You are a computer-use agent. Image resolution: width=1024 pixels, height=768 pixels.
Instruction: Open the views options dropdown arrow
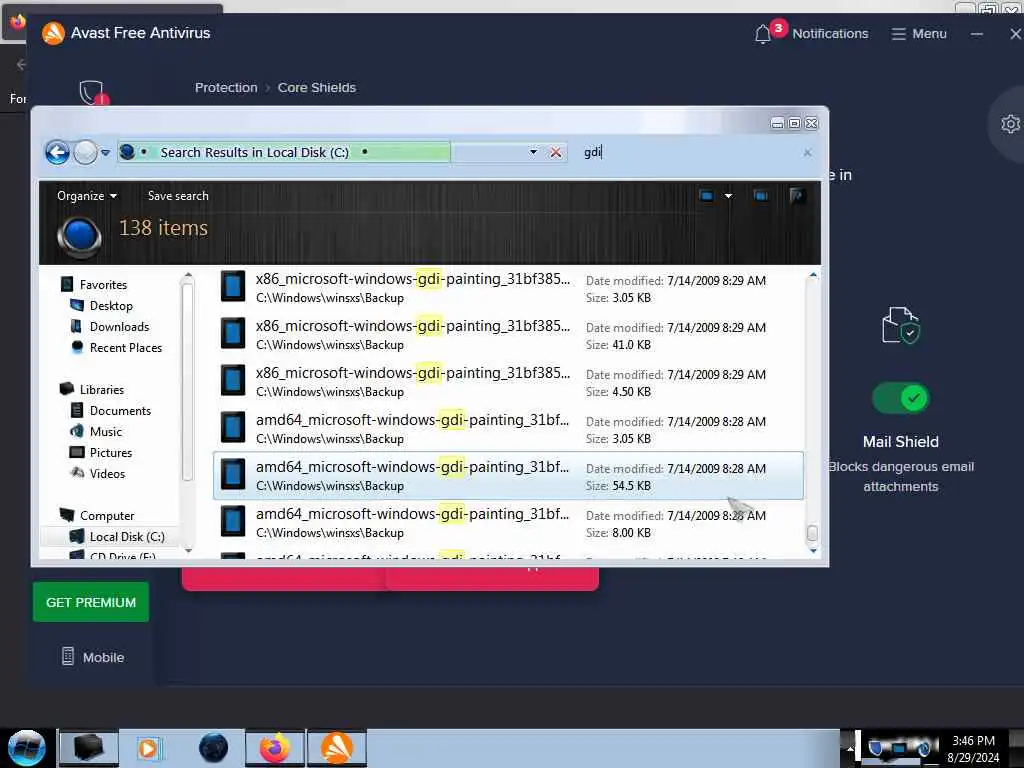728,196
